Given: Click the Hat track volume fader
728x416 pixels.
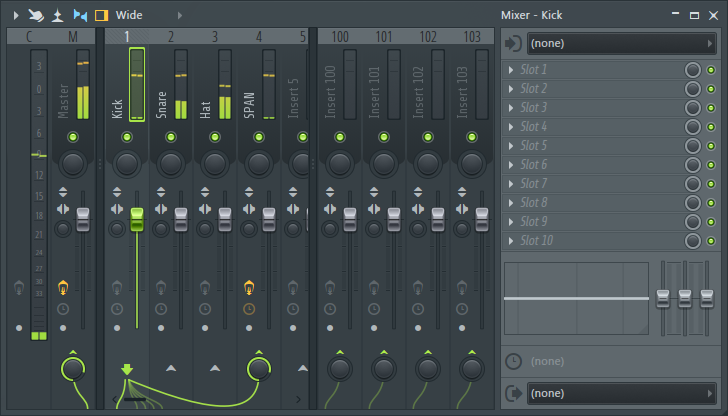Looking at the screenshot, I should (x=225, y=220).
